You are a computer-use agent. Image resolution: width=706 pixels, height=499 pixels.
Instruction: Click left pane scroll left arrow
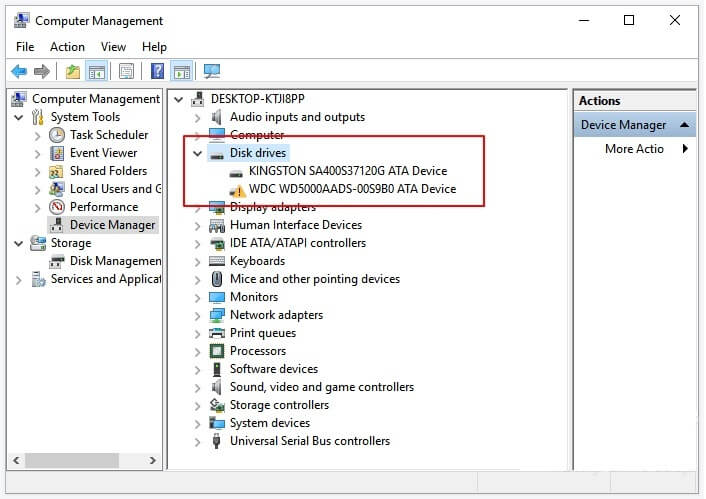coord(16,460)
